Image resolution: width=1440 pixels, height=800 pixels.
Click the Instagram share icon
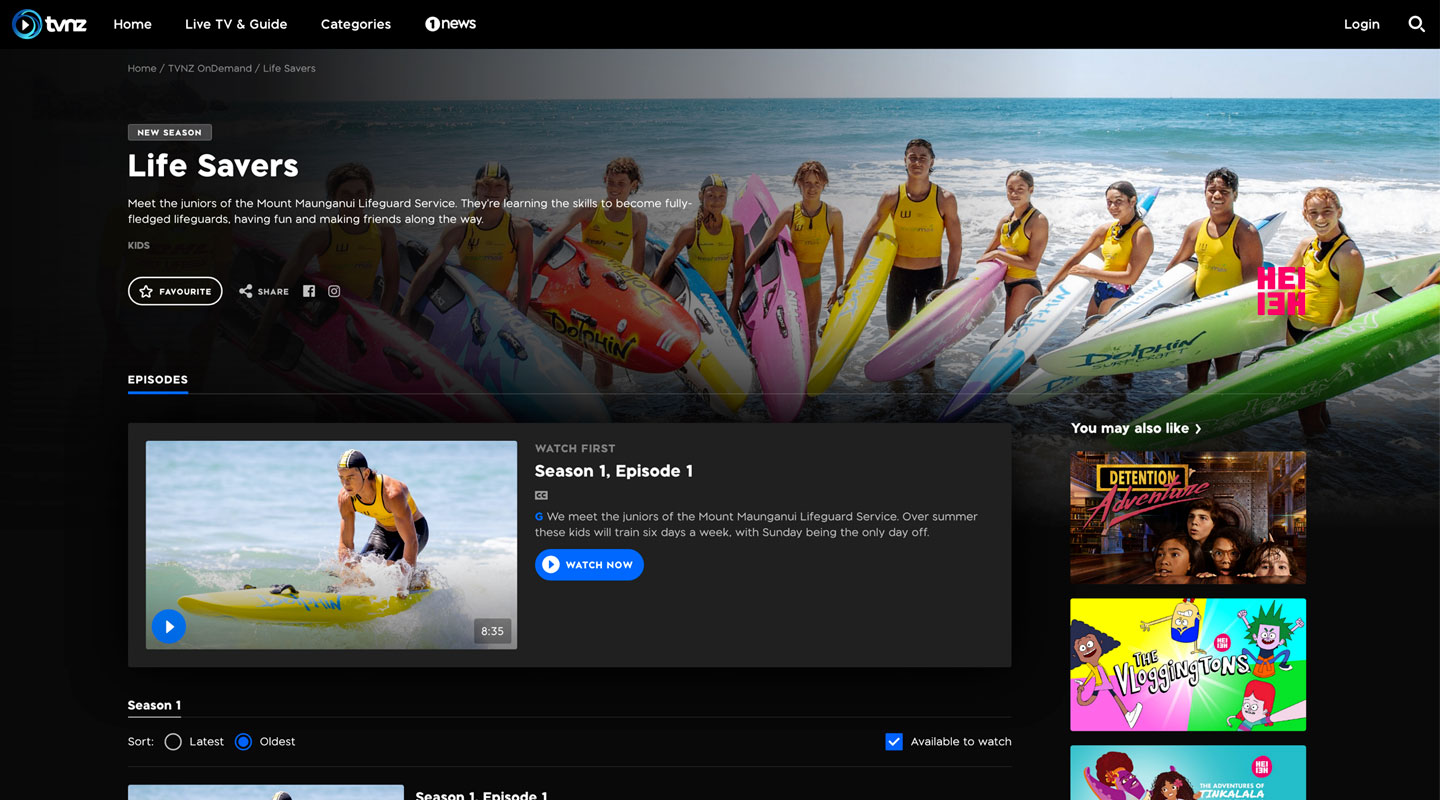click(x=334, y=291)
